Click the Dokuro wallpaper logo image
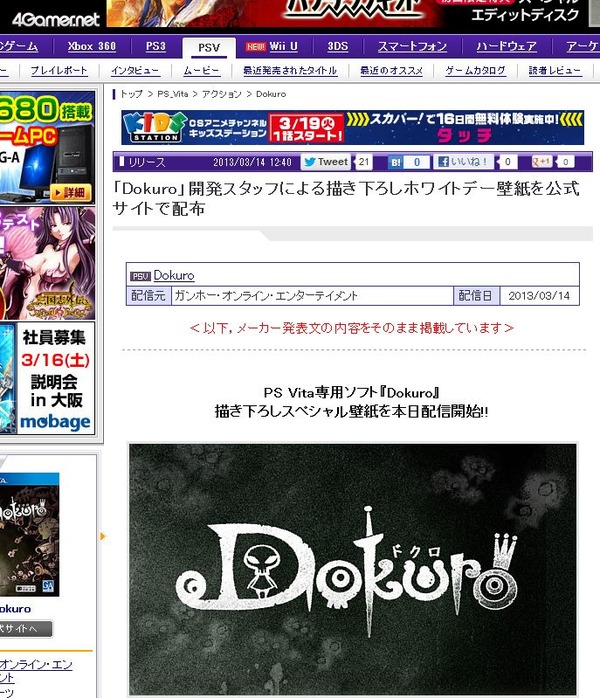 pyautogui.click(x=353, y=568)
